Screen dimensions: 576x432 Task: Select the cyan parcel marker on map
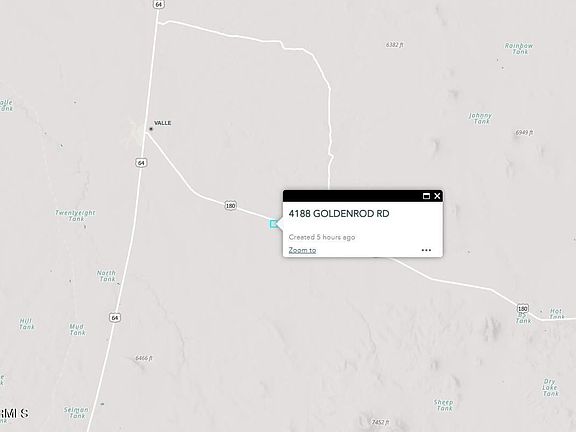pyautogui.click(x=273, y=224)
